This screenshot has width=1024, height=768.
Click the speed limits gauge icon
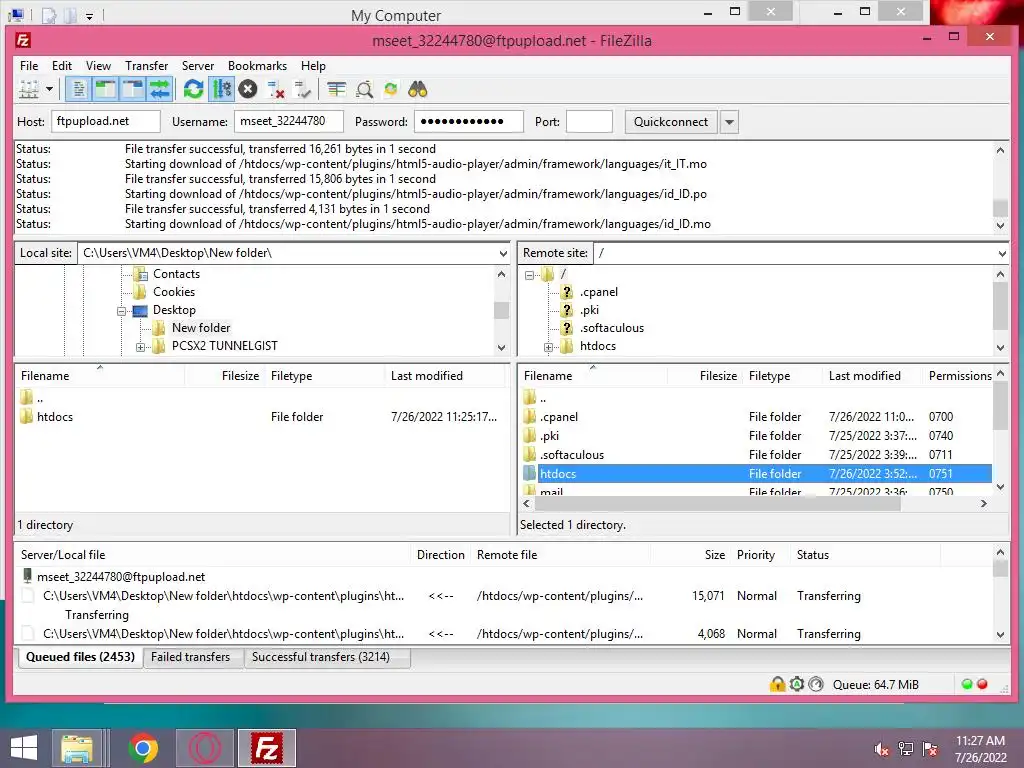point(816,684)
